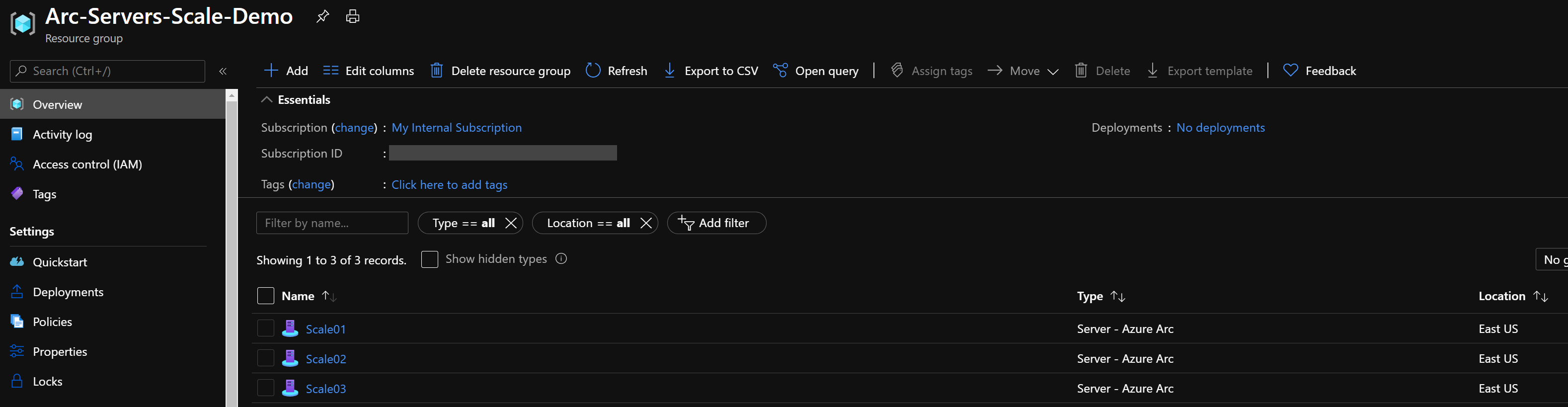Click the Filter by name field
The width and height of the screenshot is (1568, 407).
pos(332,223)
